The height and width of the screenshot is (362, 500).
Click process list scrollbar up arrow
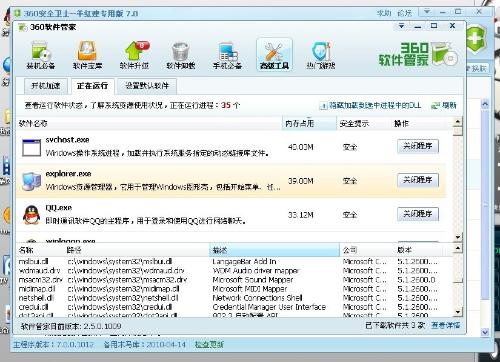coord(458,122)
